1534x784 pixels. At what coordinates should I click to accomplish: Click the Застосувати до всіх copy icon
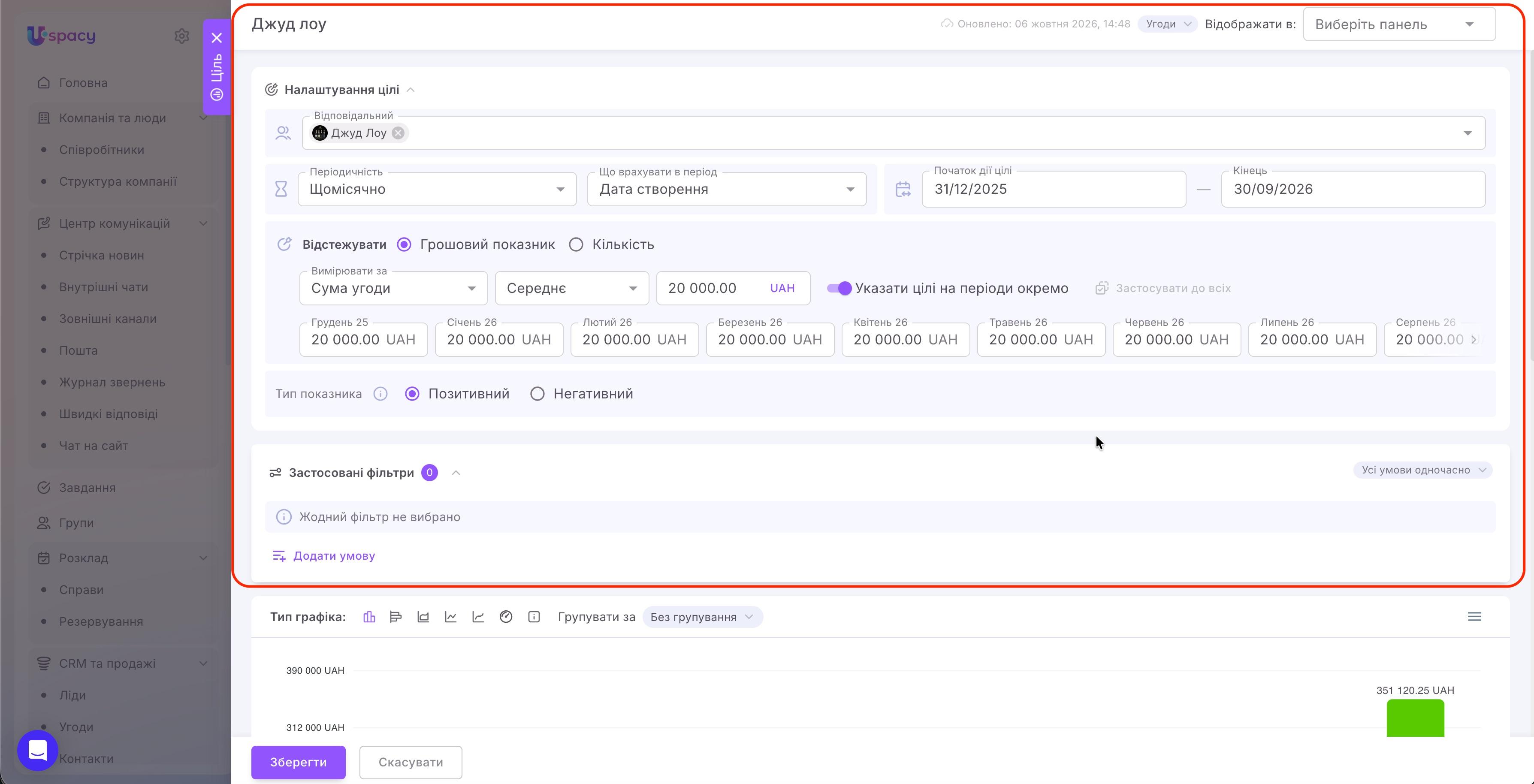(1102, 288)
